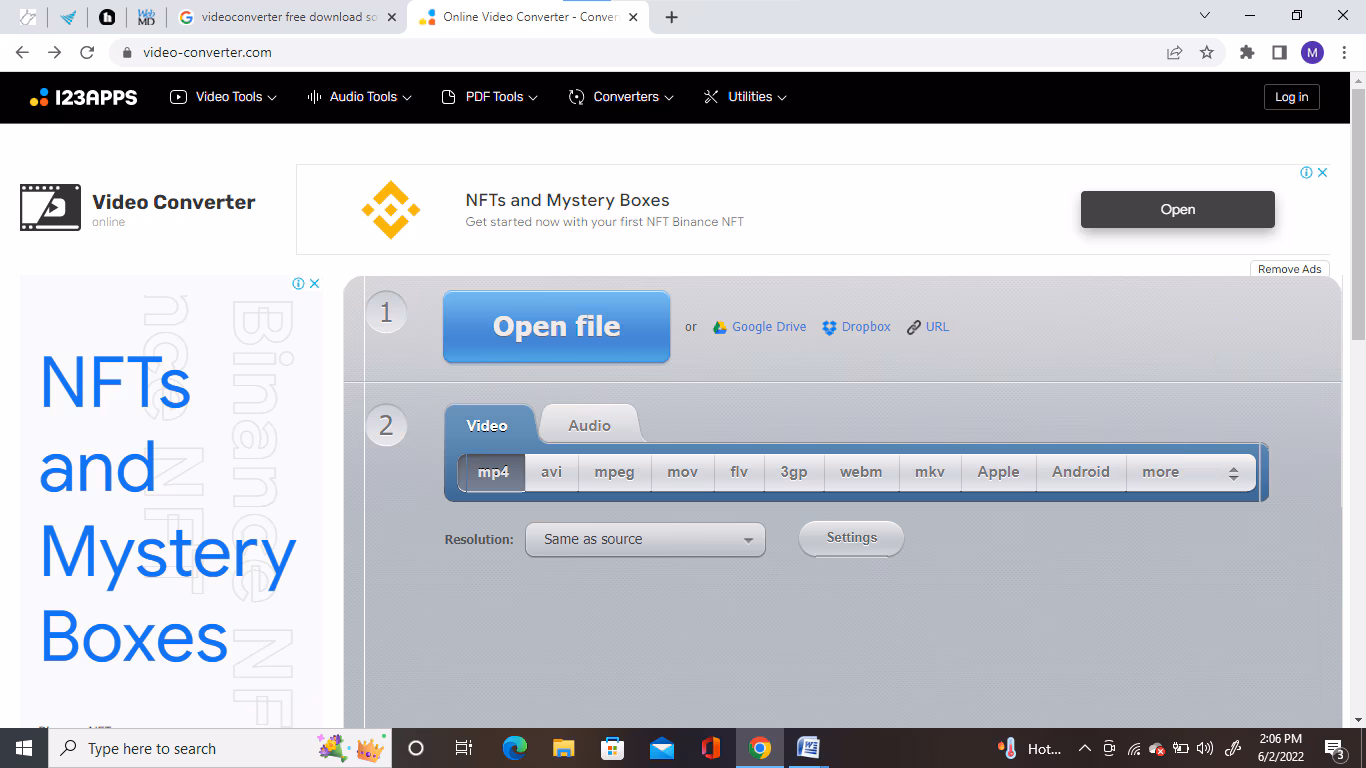This screenshot has height=768, width=1366.
Task: Open the notification center icon
Action: (1335, 748)
